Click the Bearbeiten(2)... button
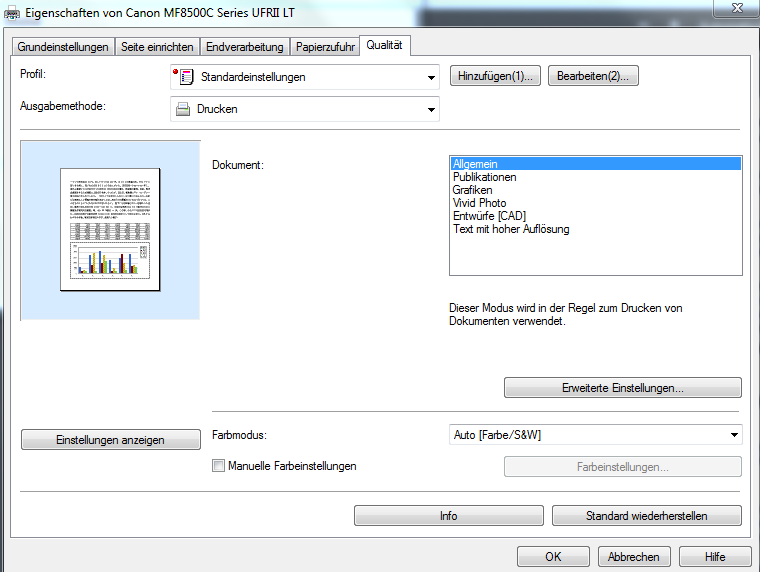 pos(593,76)
